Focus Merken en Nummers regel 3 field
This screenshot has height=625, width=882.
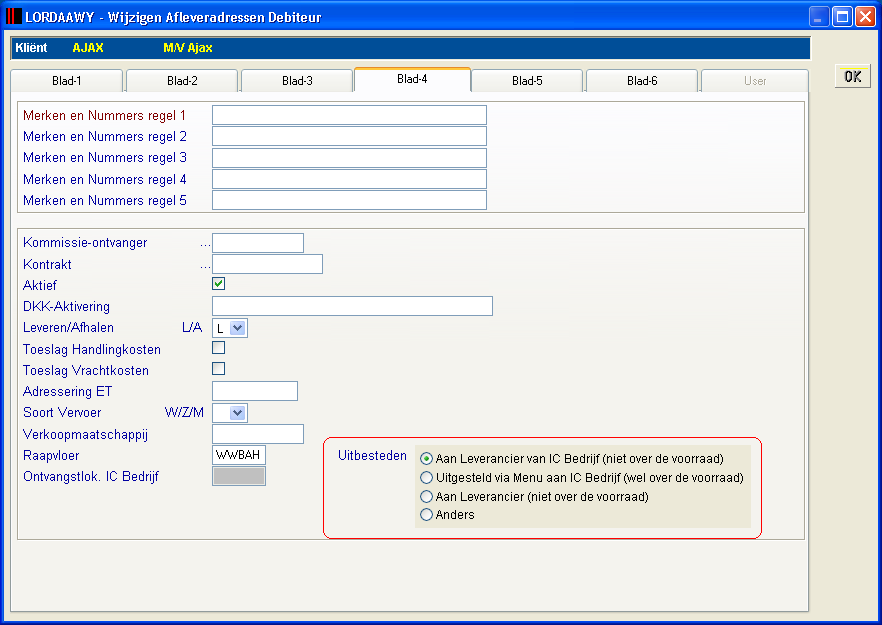coord(349,158)
